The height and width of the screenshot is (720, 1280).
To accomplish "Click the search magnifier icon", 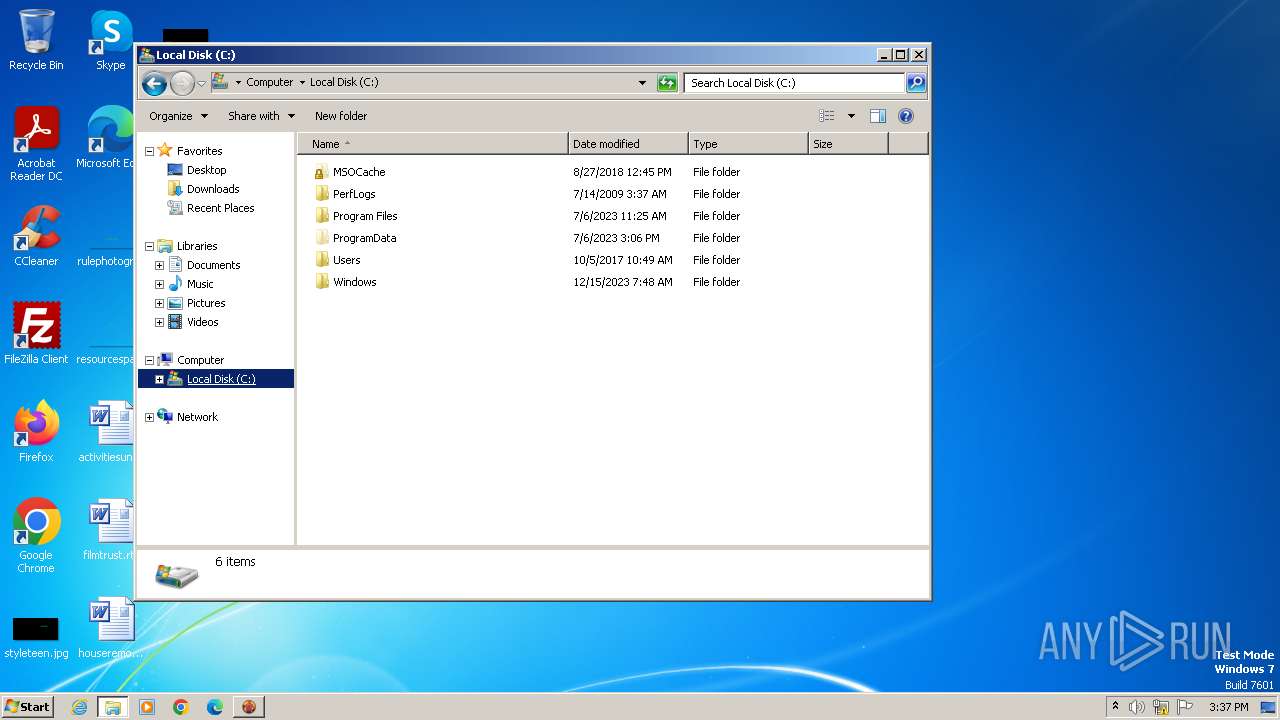I will coord(915,83).
